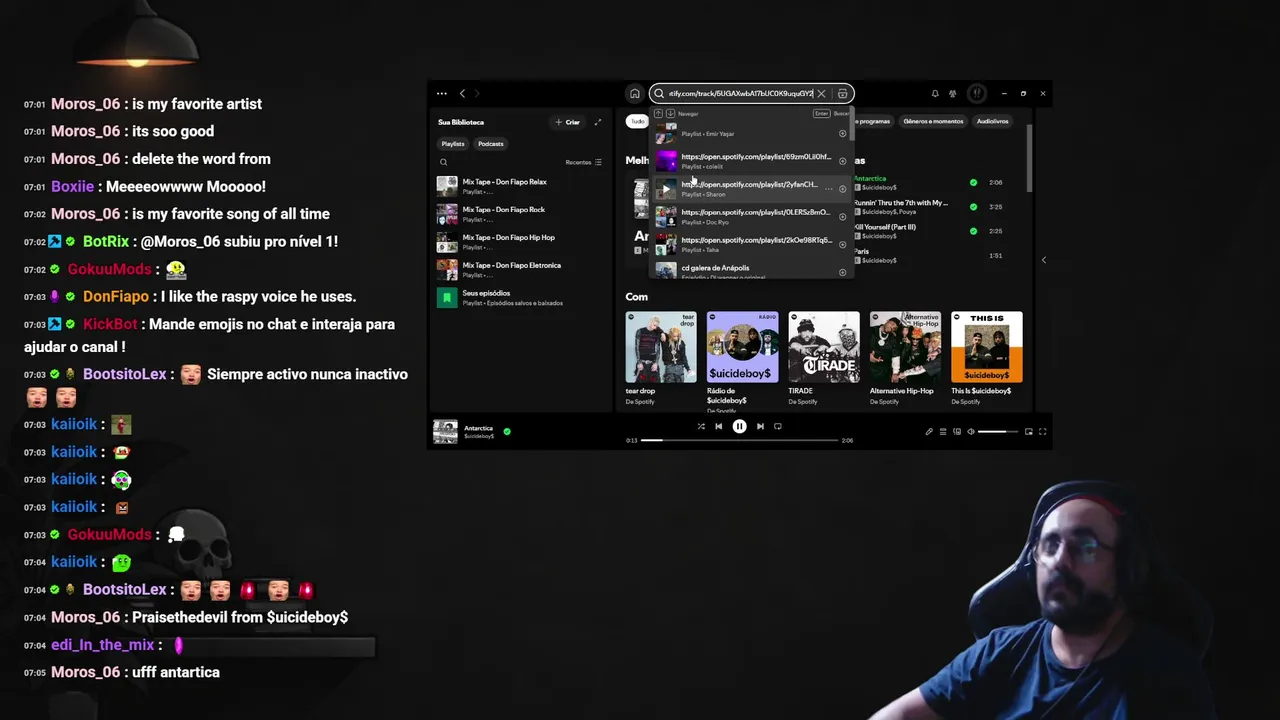Skip to the previous track
The image size is (1280, 720).
tap(718, 426)
